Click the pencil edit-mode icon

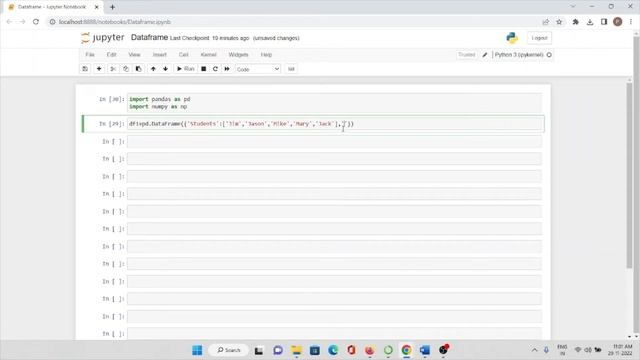[x=485, y=55]
